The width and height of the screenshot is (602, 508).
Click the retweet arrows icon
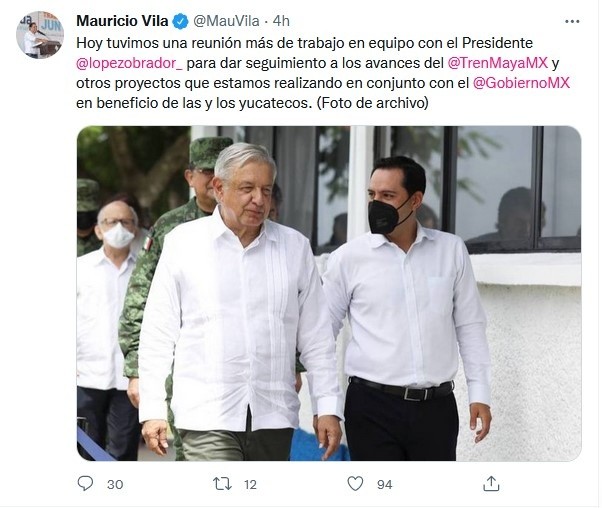[222, 484]
